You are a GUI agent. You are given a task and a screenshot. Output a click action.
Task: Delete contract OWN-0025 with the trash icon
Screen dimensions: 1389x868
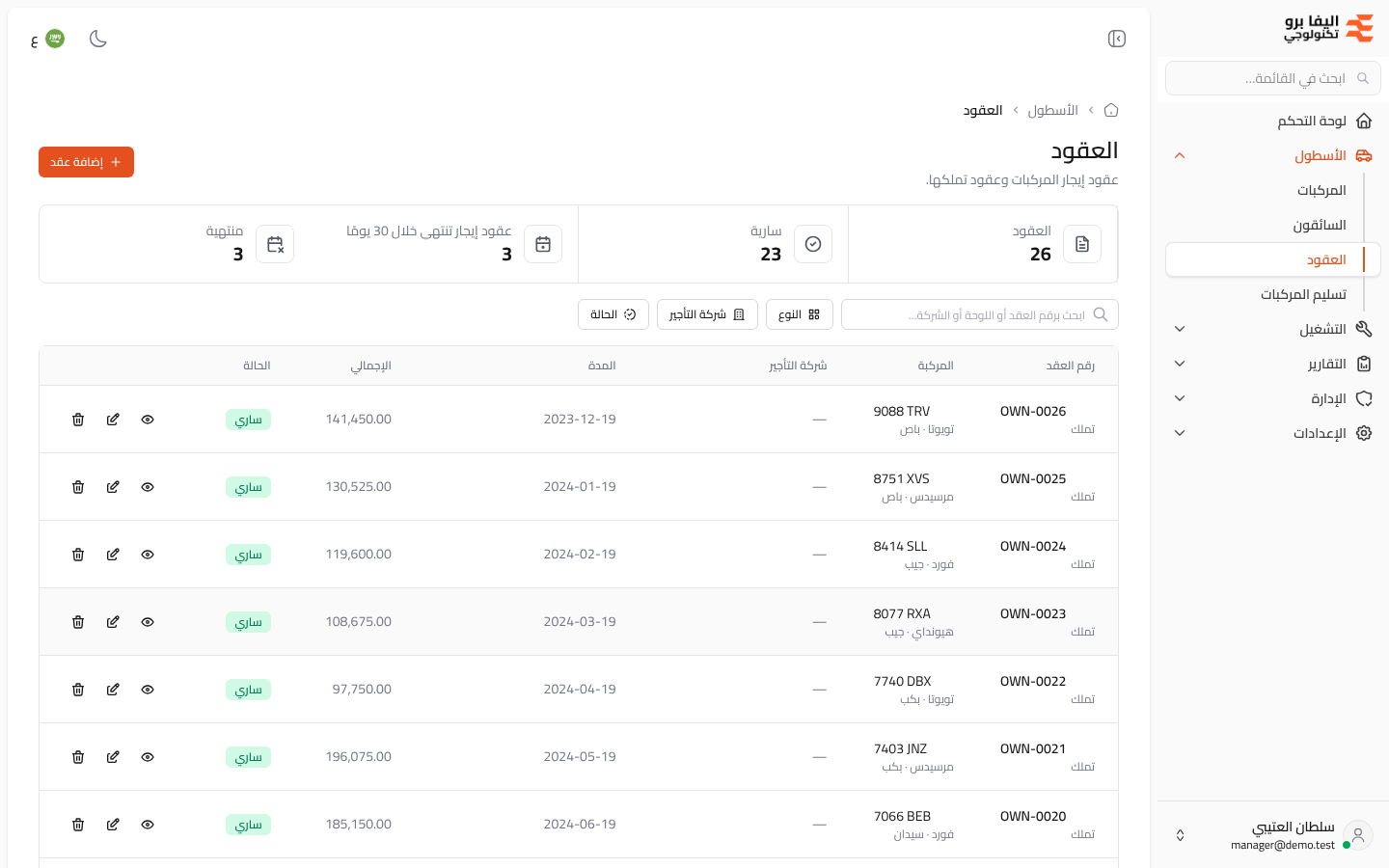[78, 487]
